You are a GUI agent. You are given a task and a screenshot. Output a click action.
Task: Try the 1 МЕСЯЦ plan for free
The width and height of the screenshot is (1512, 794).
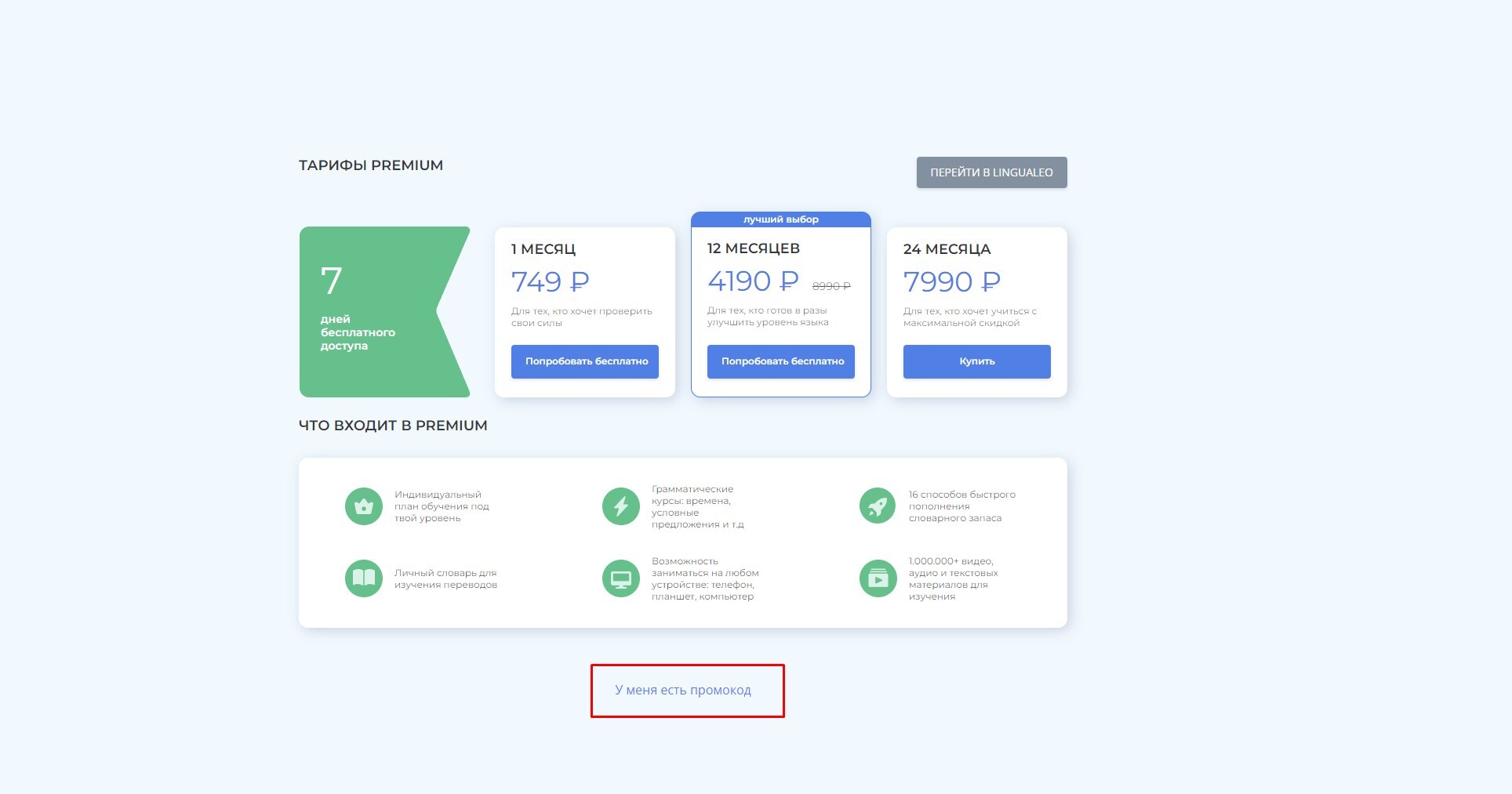pos(585,361)
